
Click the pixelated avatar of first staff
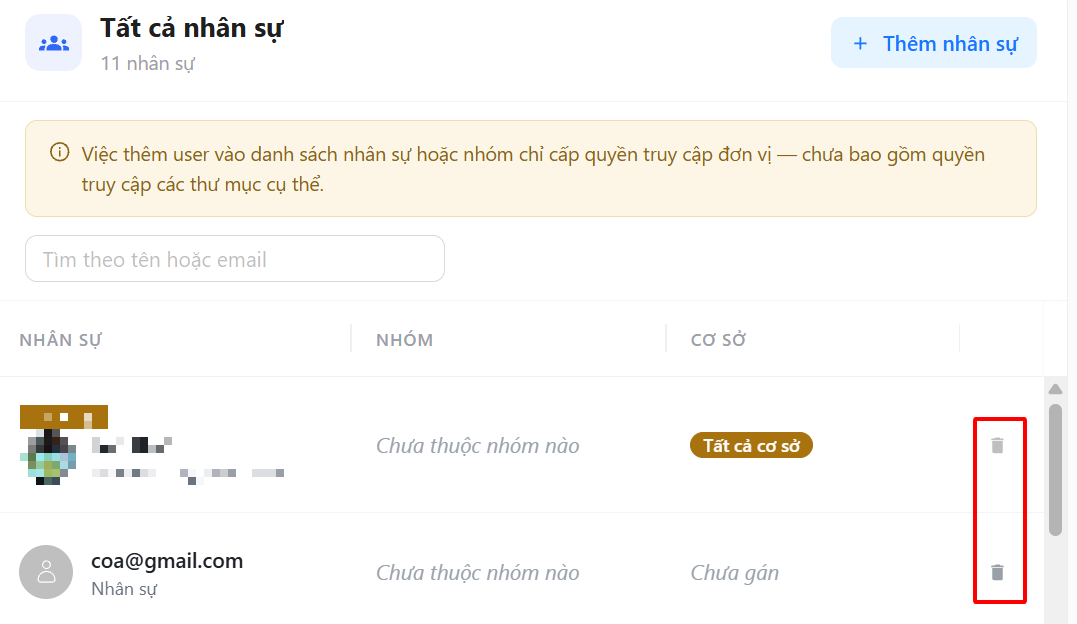pos(48,455)
